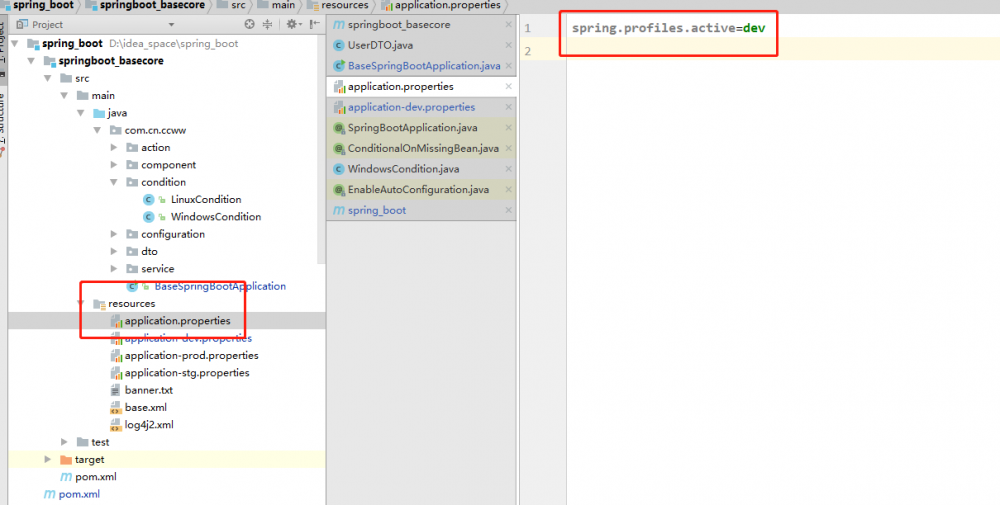Close the SpringBootApplication.java tab
Screen dimensions: 1000x505
click(508, 128)
